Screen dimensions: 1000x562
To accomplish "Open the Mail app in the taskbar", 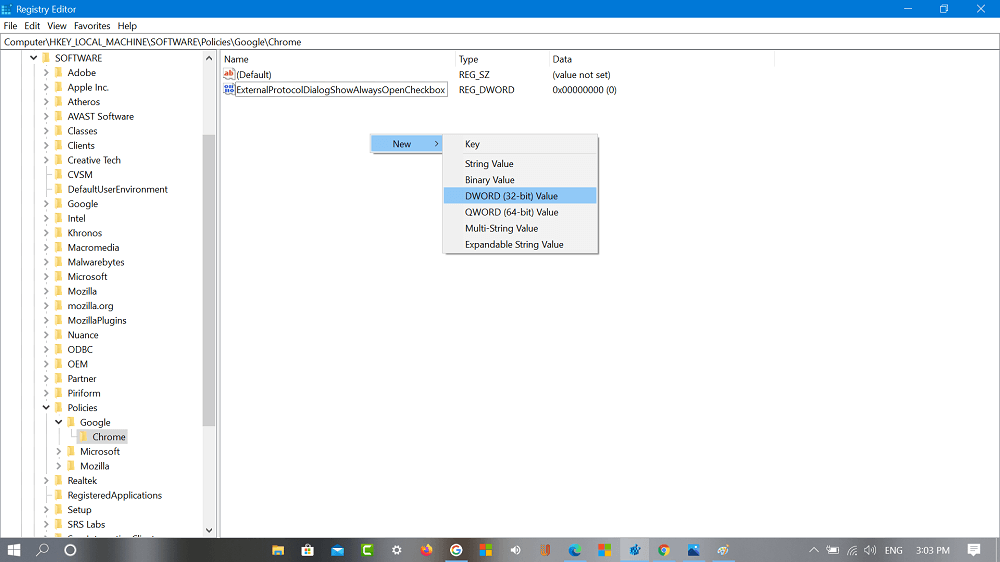I will [337, 550].
